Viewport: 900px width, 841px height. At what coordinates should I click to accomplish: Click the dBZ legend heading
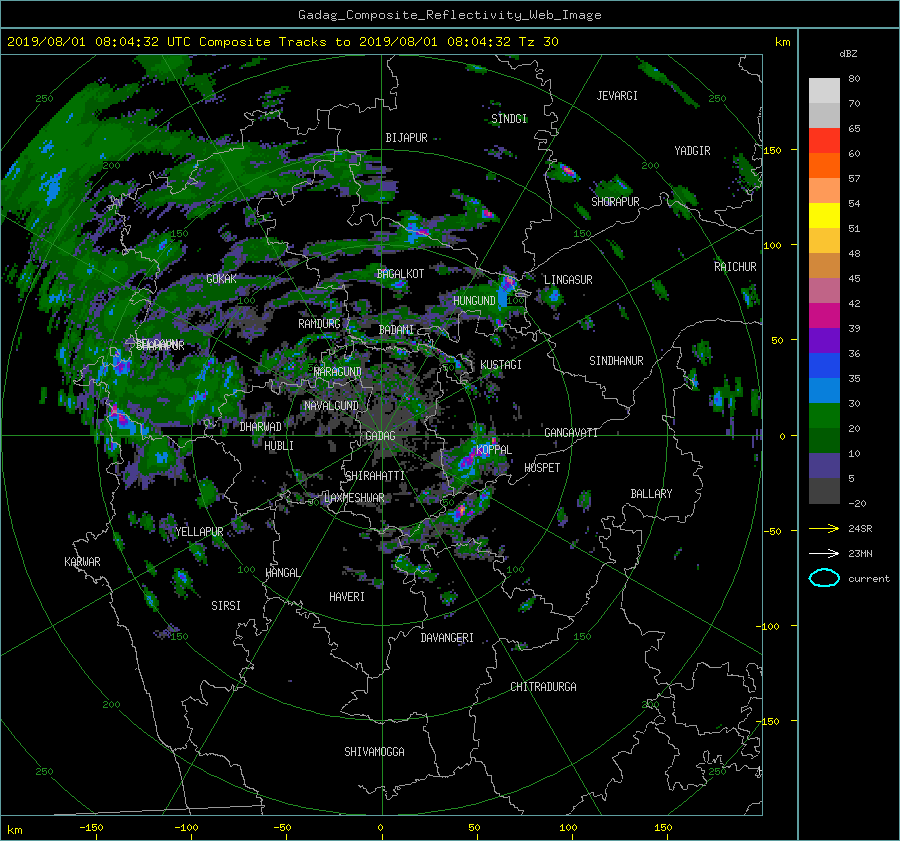click(x=848, y=53)
